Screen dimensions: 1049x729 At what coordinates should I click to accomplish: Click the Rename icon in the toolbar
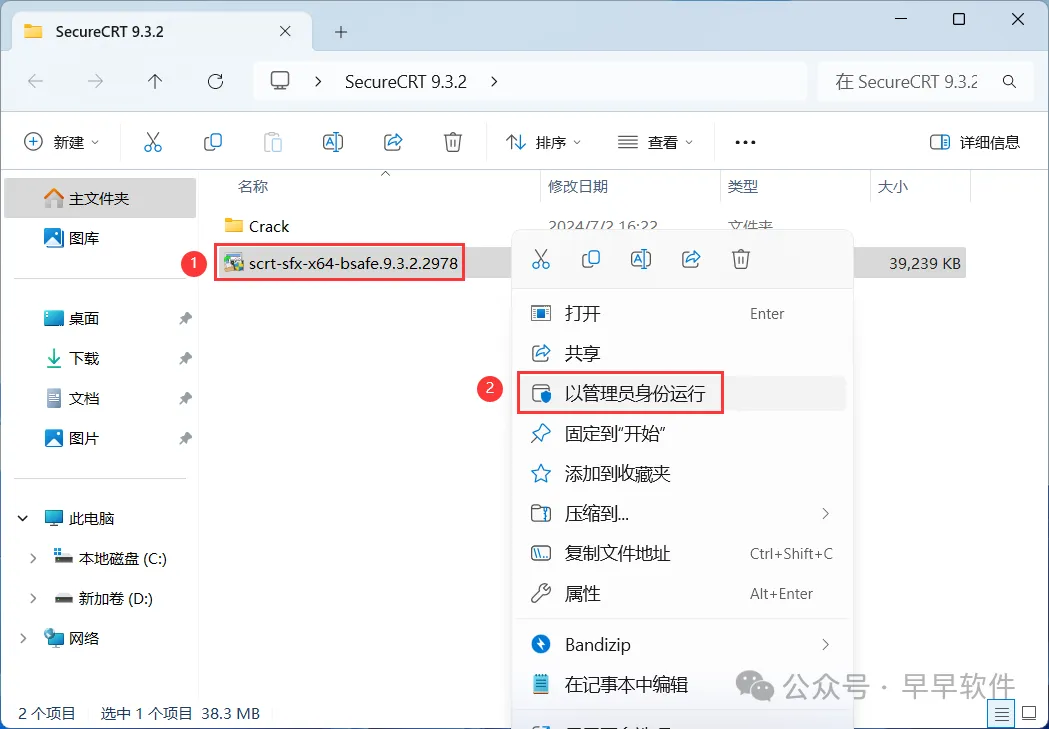pos(332,142)
